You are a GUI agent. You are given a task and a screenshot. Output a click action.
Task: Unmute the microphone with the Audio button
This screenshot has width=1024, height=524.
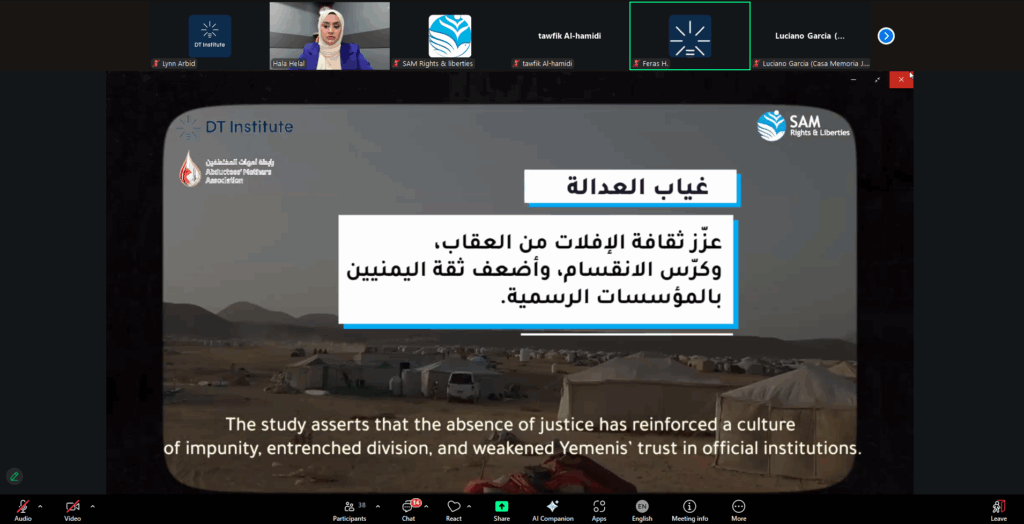coord(22,508)
